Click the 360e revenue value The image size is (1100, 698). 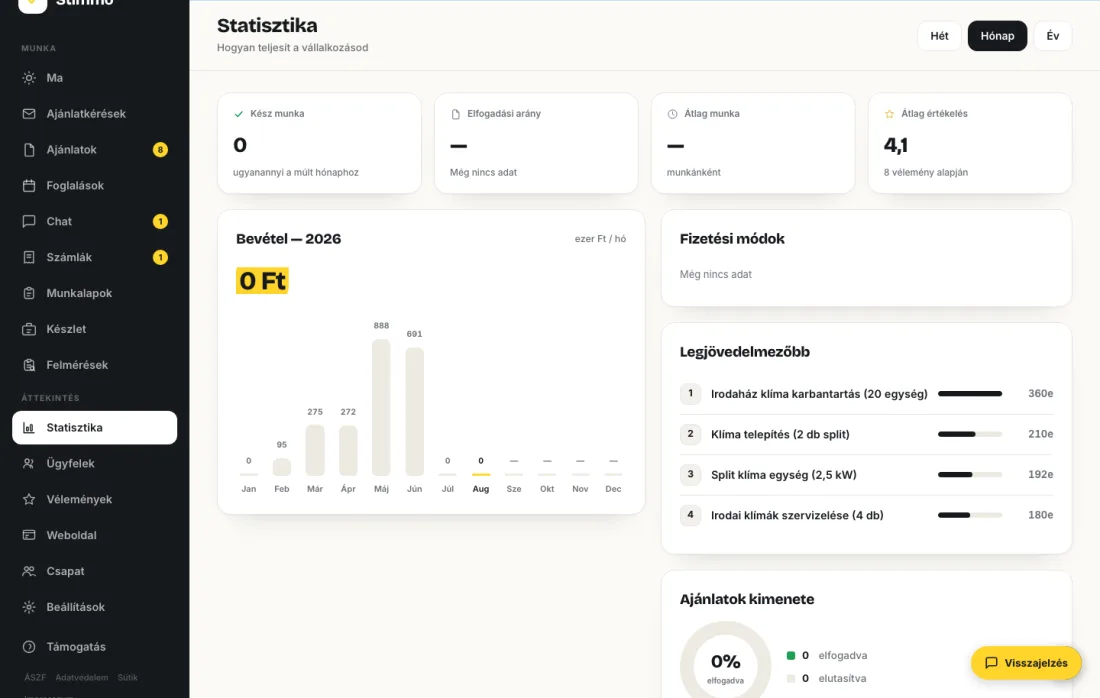click(x=1040, y=394)
